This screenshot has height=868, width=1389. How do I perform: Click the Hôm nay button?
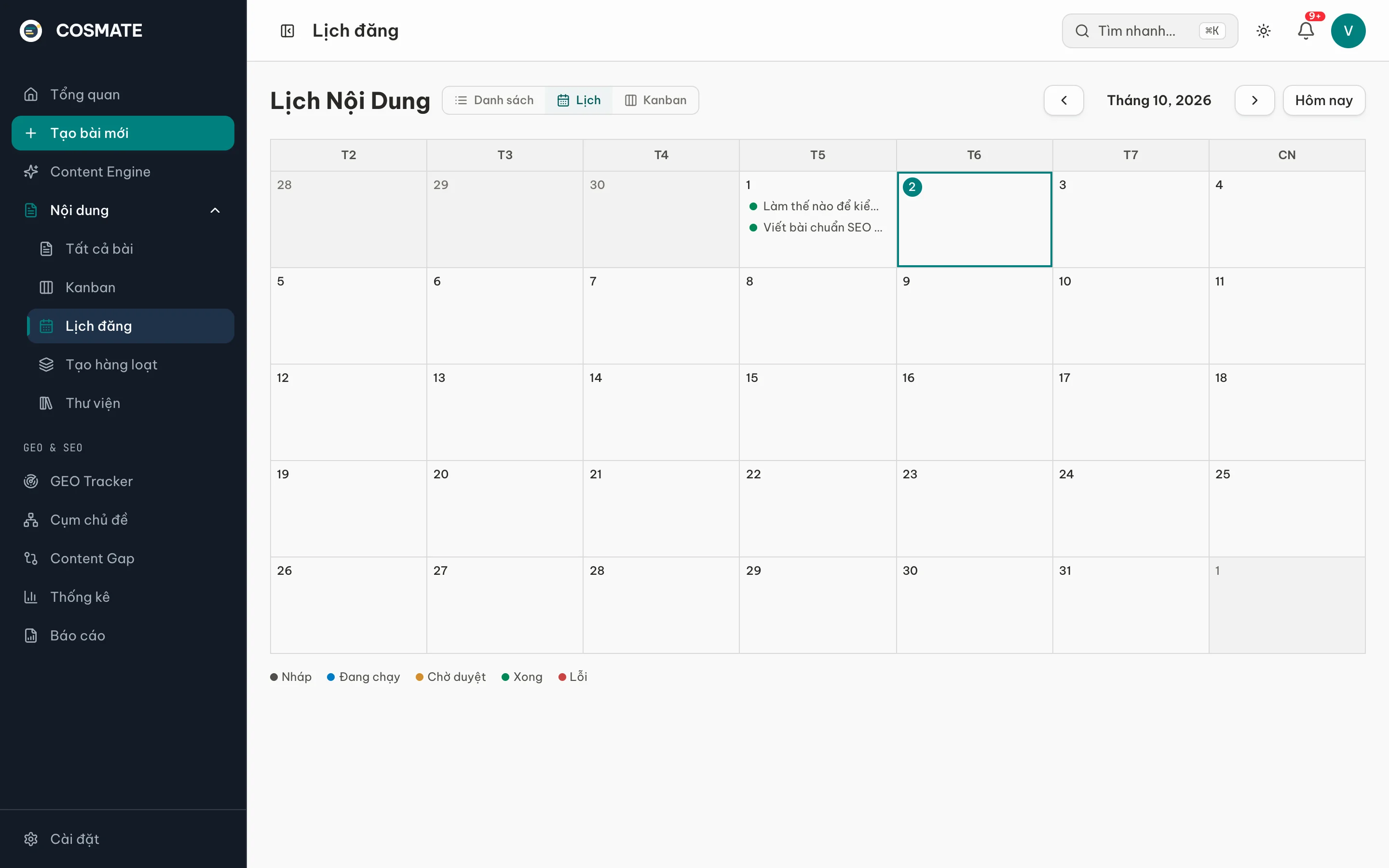(x=1323, y=100)
